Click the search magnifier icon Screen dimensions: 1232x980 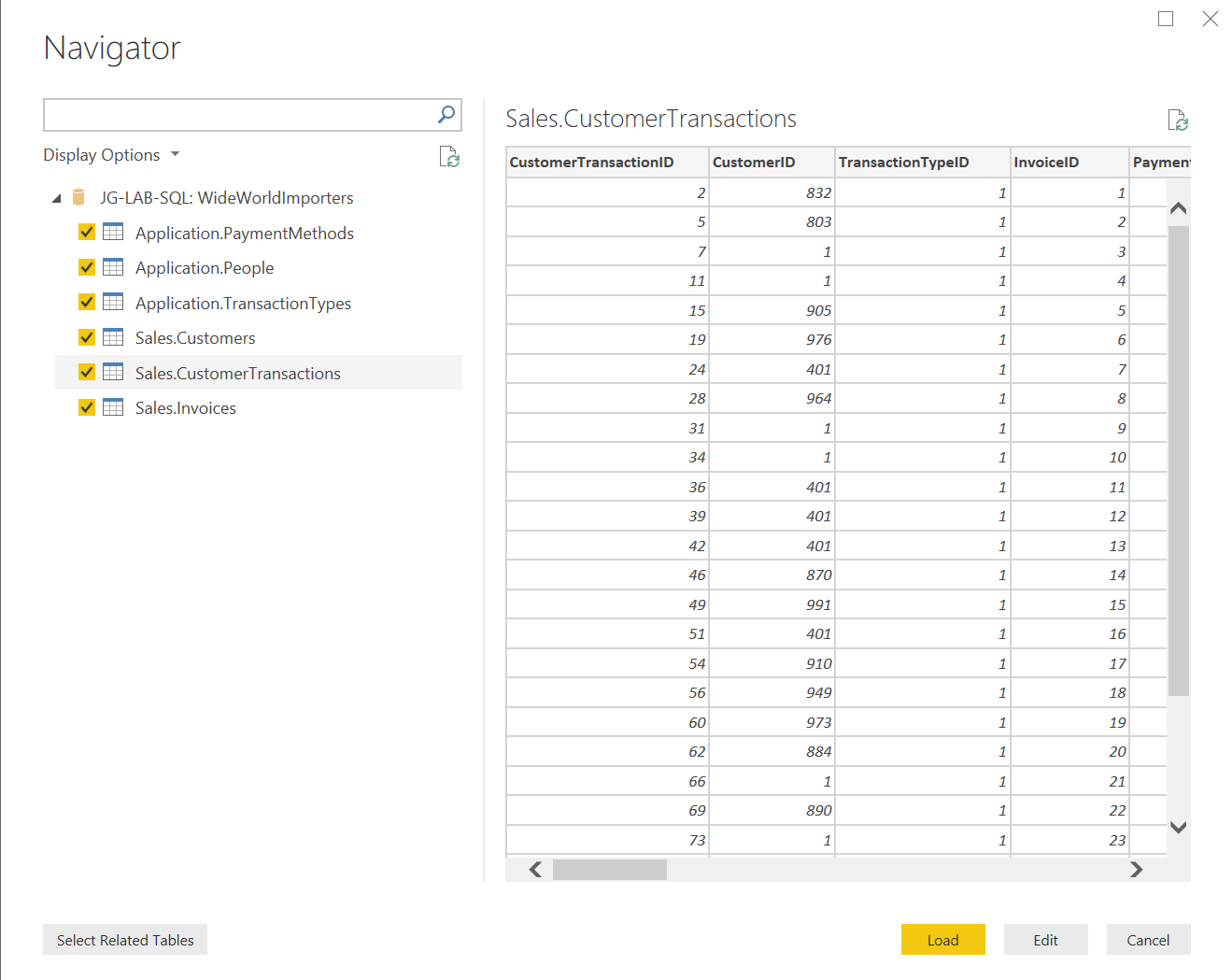(x=446, y=115)
